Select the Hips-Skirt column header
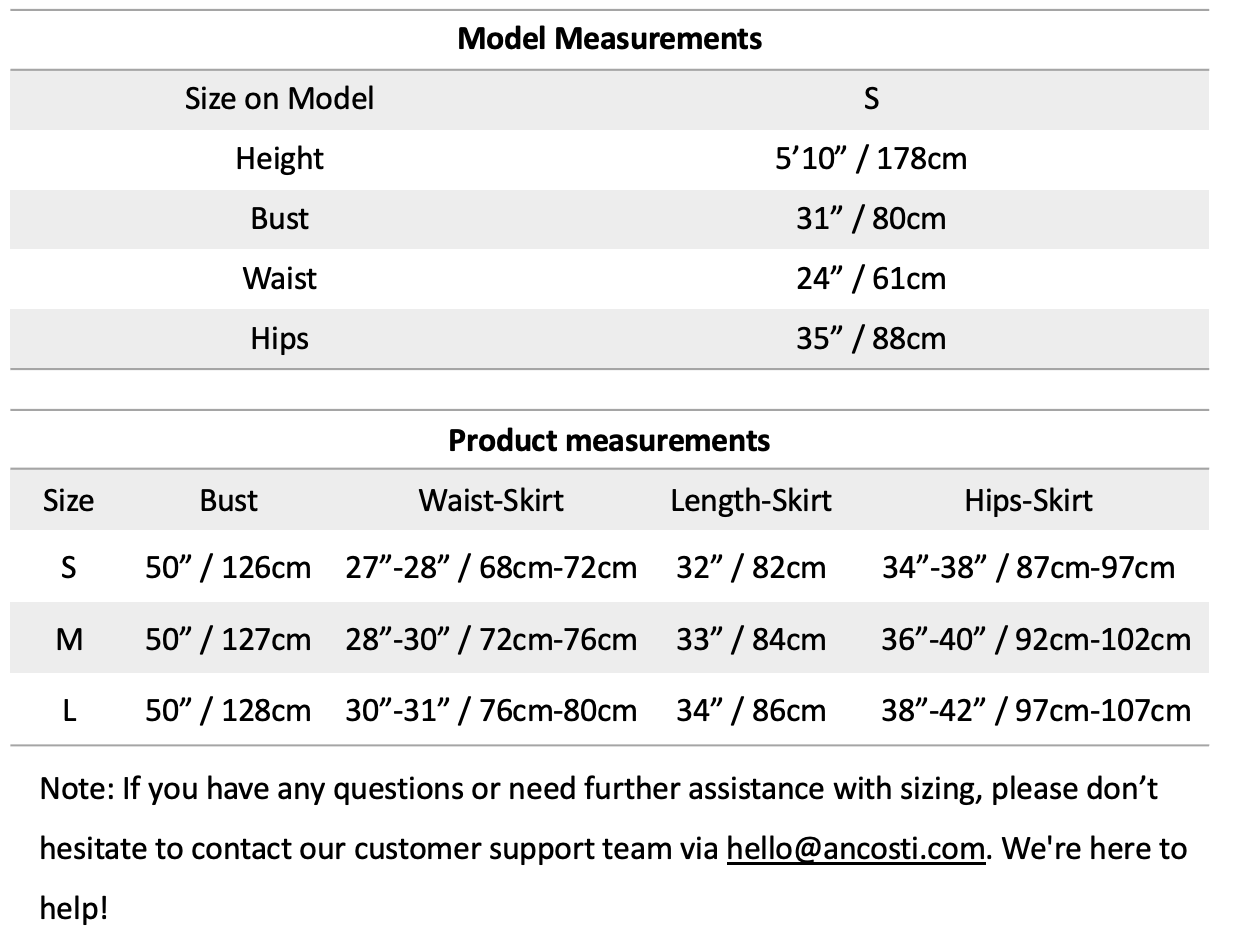 click(x=1028, y=500)
